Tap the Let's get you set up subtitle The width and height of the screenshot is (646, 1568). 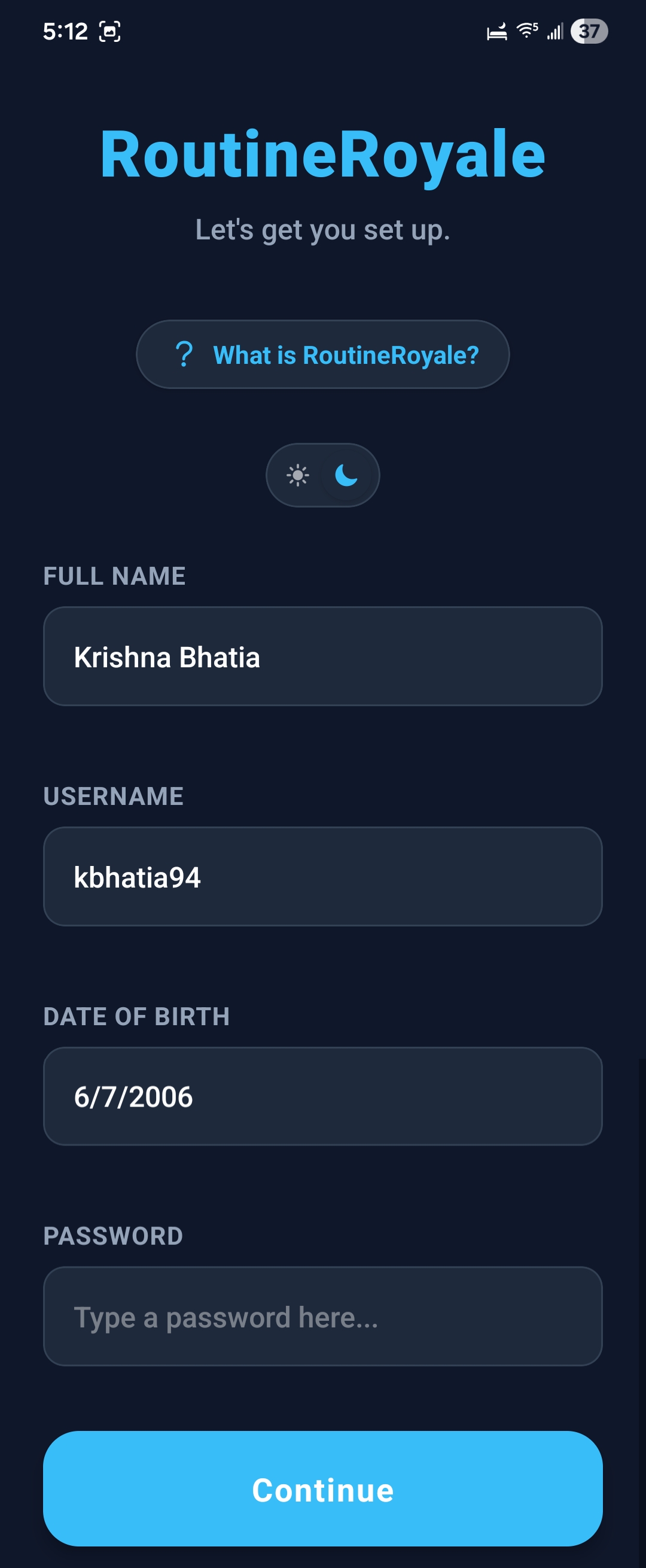coord(323,230)
